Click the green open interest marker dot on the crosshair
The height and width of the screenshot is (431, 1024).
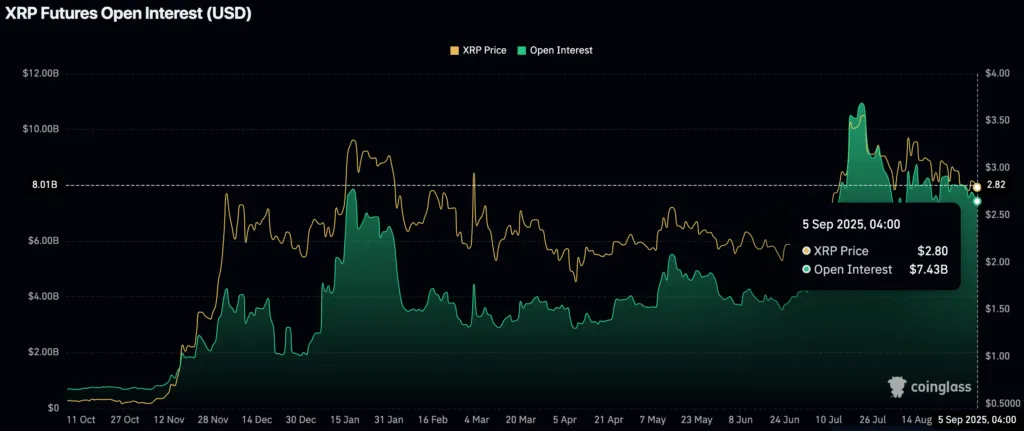tap(977, 201)
